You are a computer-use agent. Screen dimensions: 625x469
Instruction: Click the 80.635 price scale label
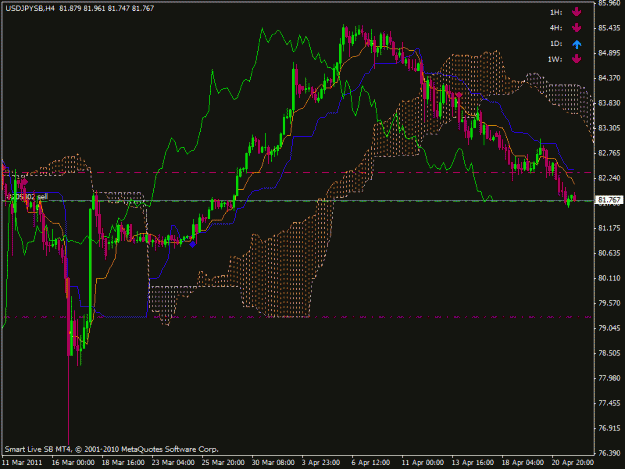point(610,253)
